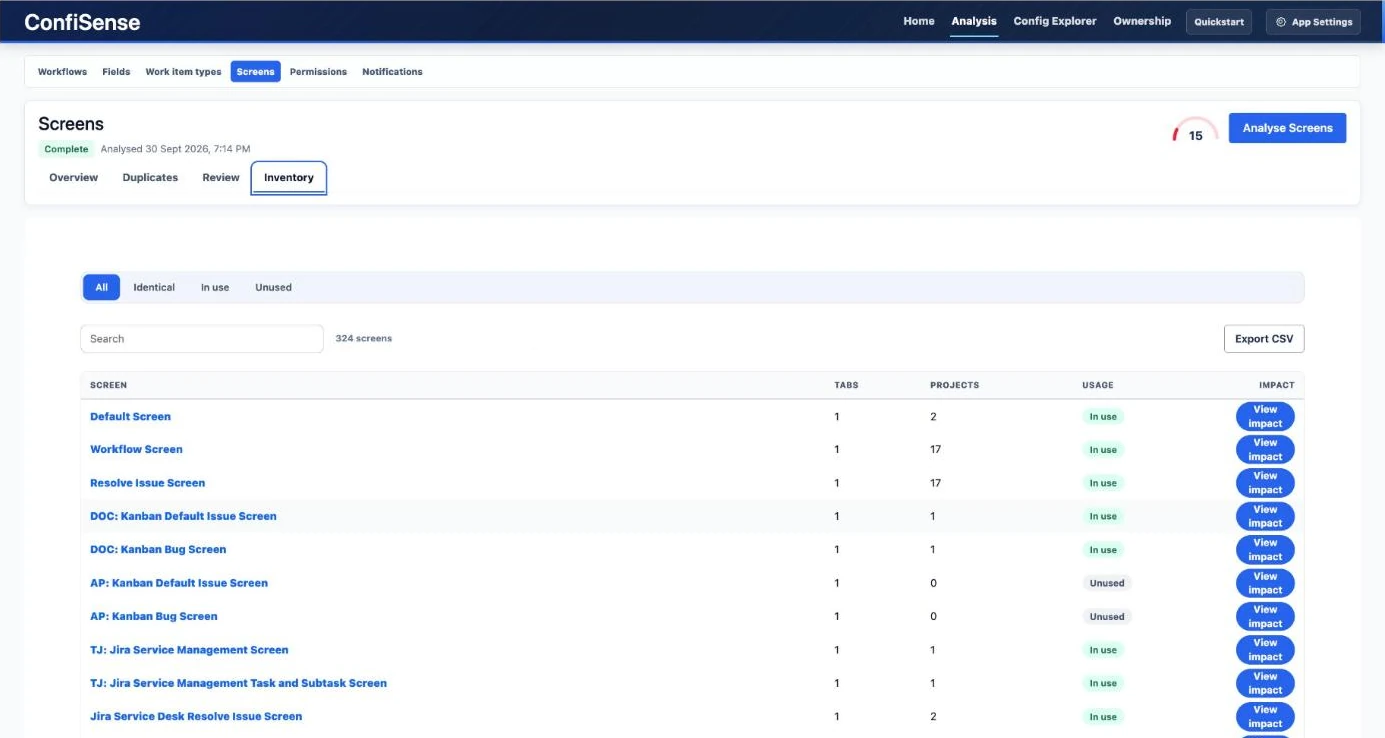The height and width of the screenshot is (738, 1385).
Task: Click projects value 2 for Default Screen
Action: (933, 417)
